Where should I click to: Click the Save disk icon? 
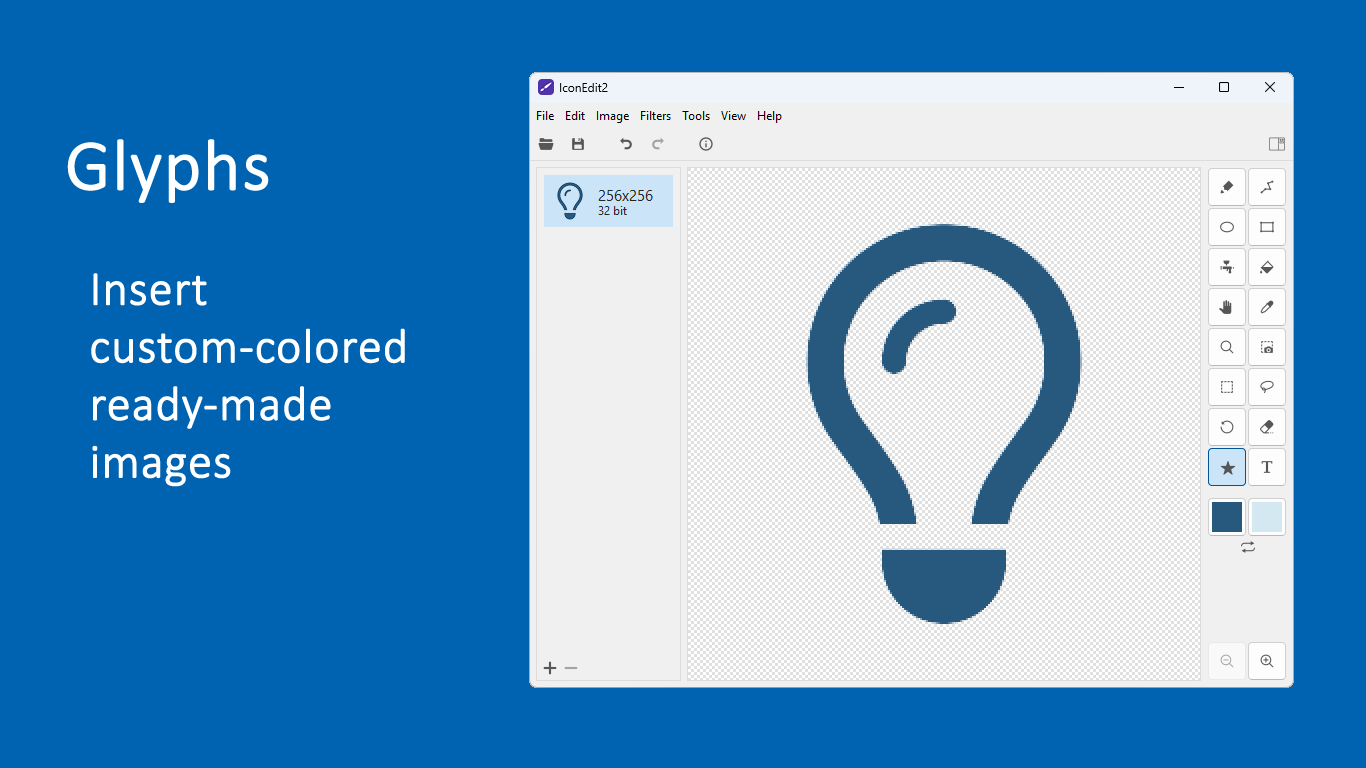tap(578, 144)
